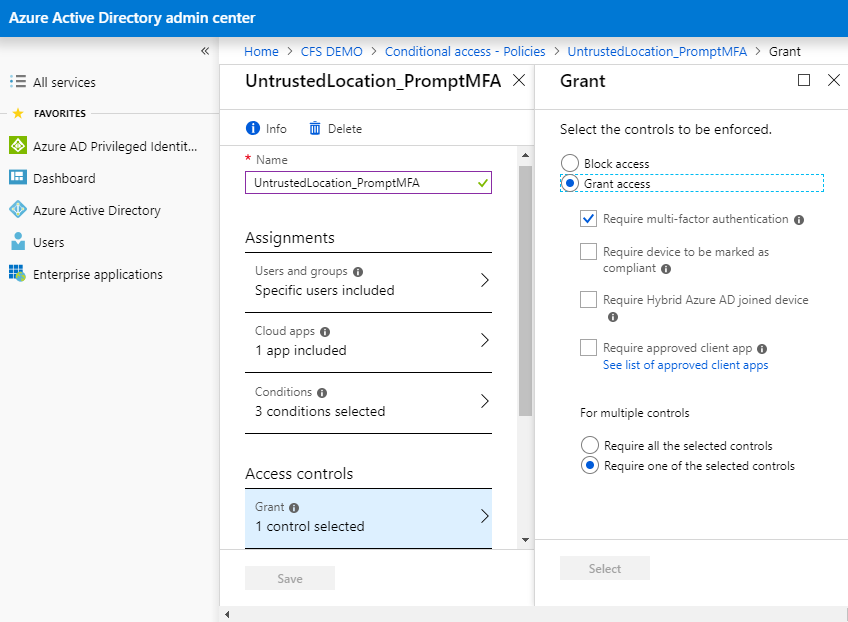Show info tooltip next to Grant label
848x622 pixels.
pyautogui.click(x=294, y=508)
